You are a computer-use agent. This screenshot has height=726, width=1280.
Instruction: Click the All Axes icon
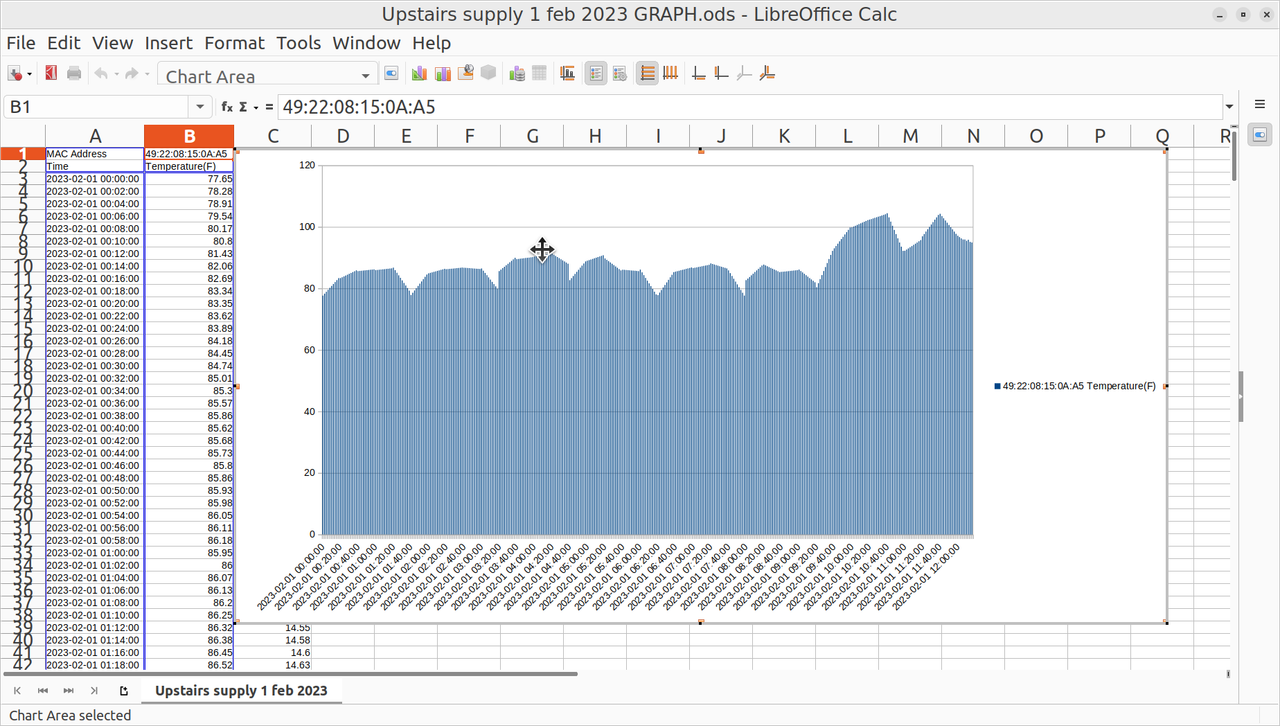pos(768,73)
